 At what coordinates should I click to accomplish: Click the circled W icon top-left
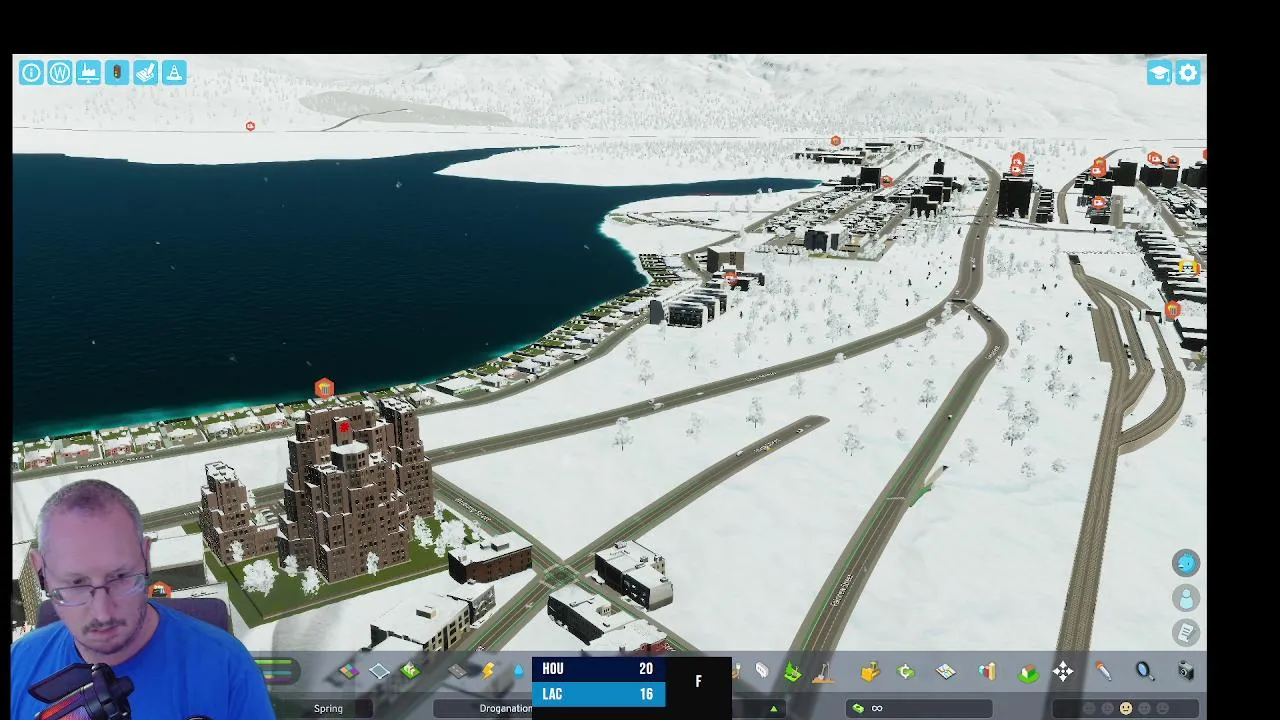(60, 72)
